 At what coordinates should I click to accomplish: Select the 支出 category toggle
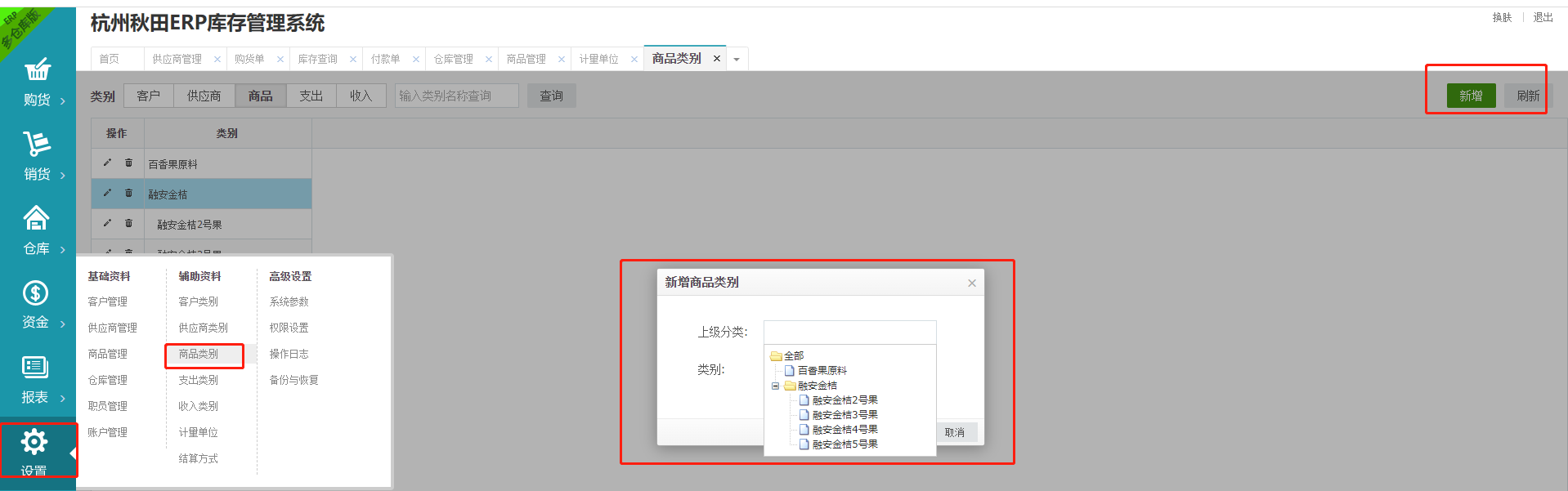pos(311,96)
